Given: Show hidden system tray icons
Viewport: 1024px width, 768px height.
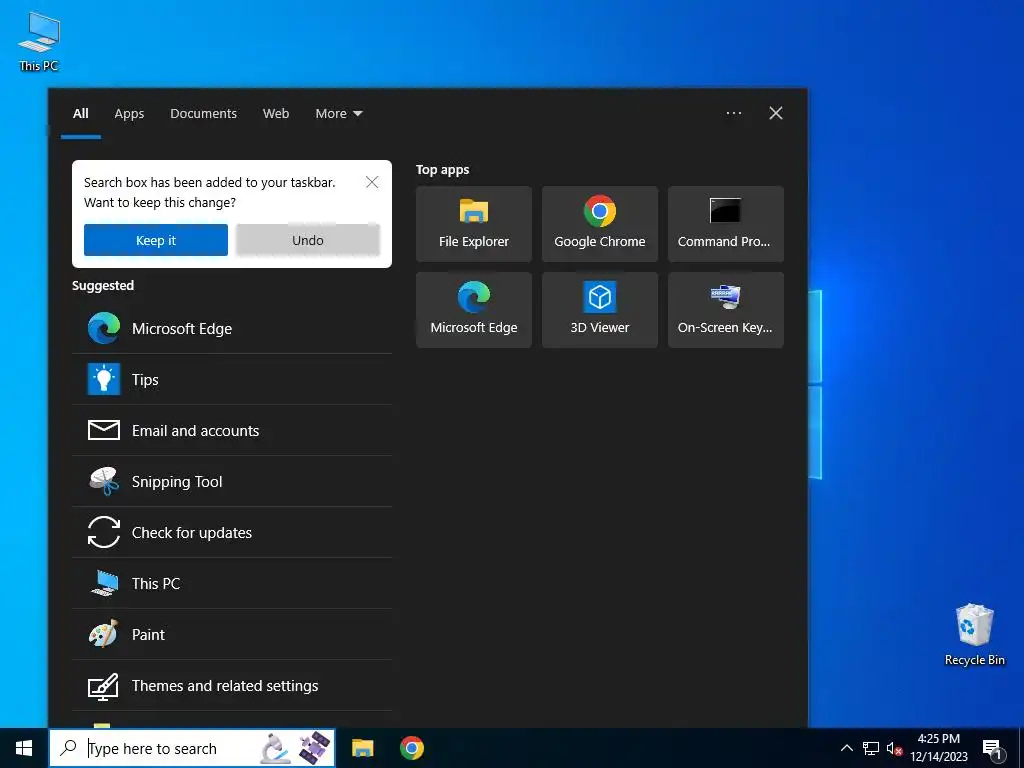Looking at the screenshot, I should tap(846, 748).
